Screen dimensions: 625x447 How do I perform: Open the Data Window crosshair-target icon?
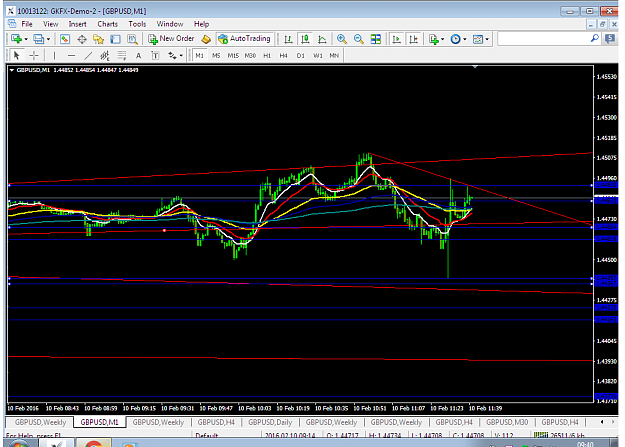pos(82,39)
